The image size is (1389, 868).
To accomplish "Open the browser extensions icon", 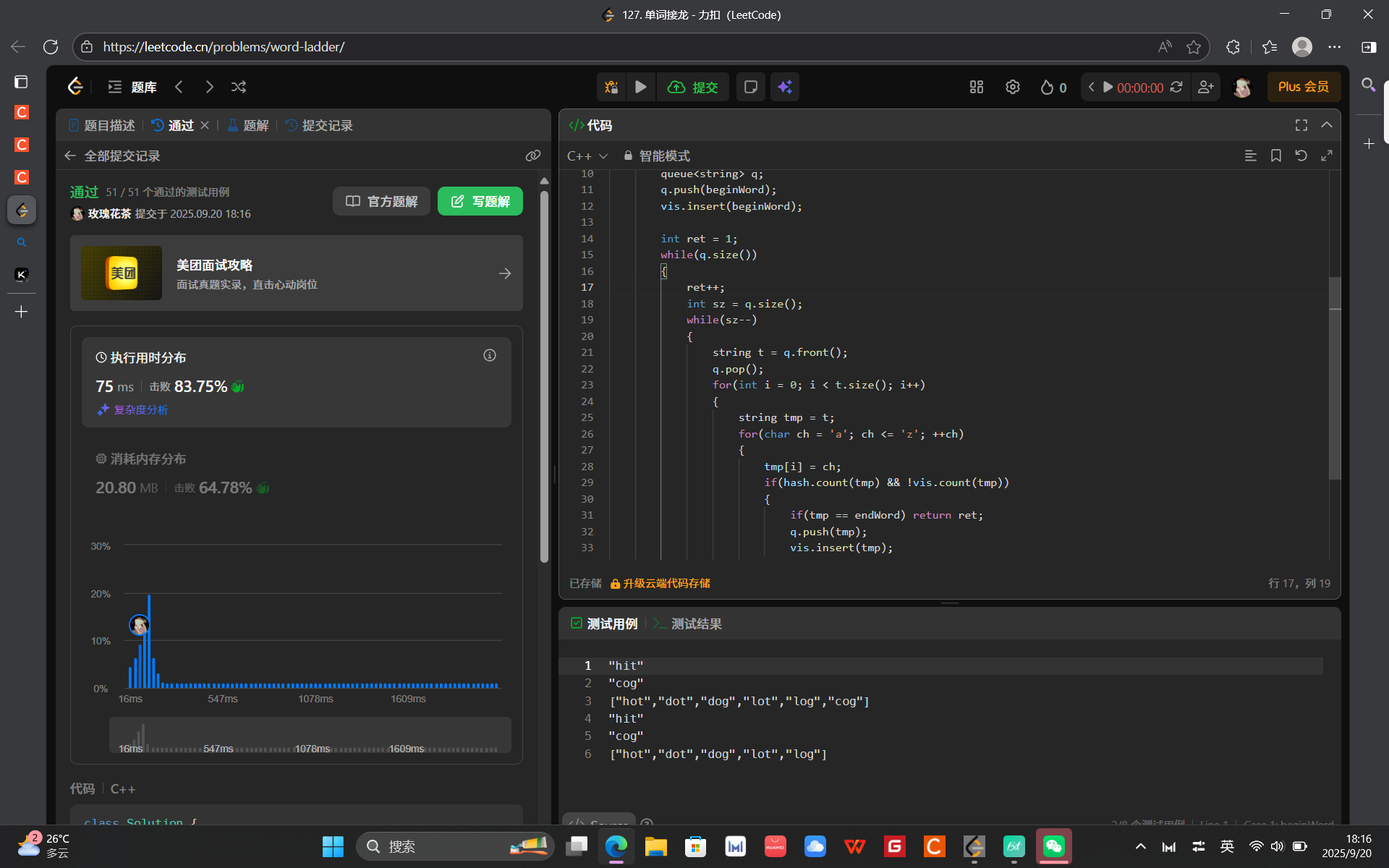I will tap(1233, 47).
